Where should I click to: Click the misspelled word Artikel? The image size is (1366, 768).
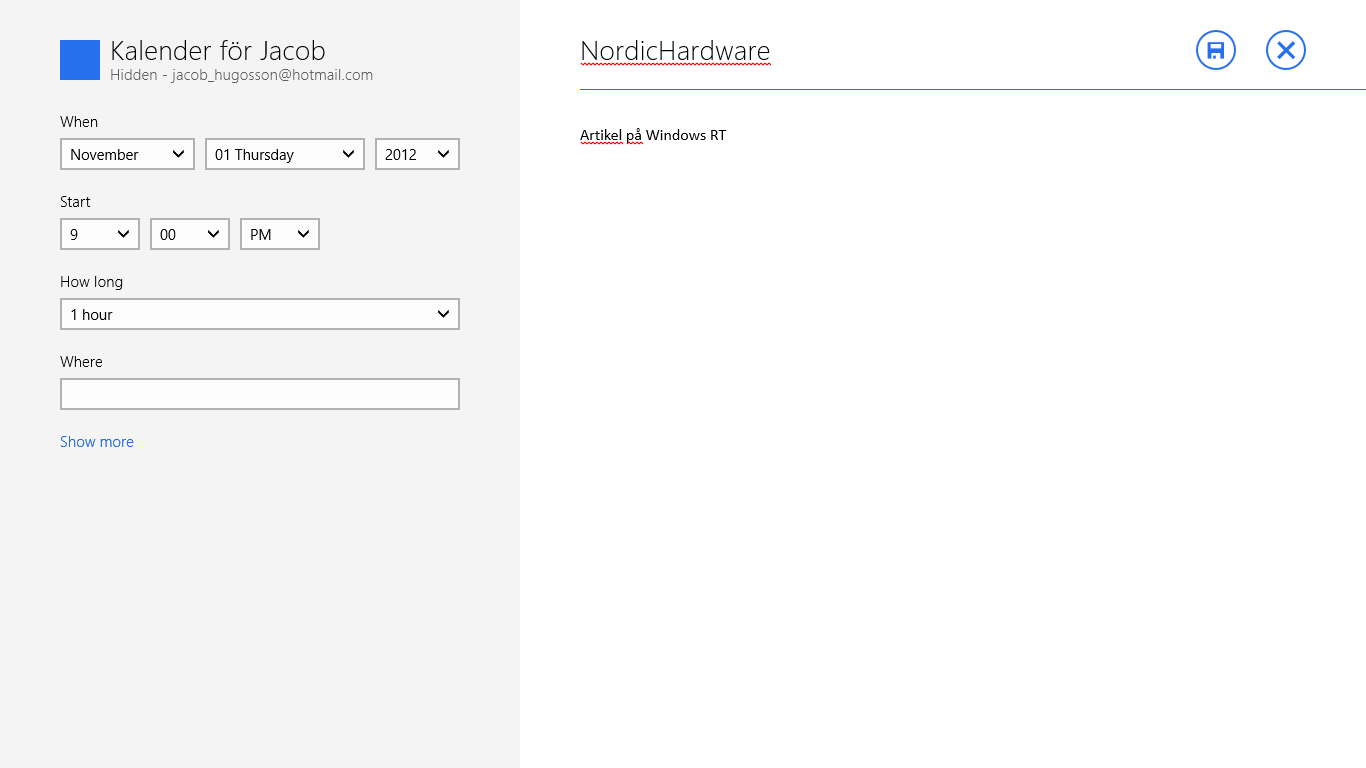[x=600, y=135]
